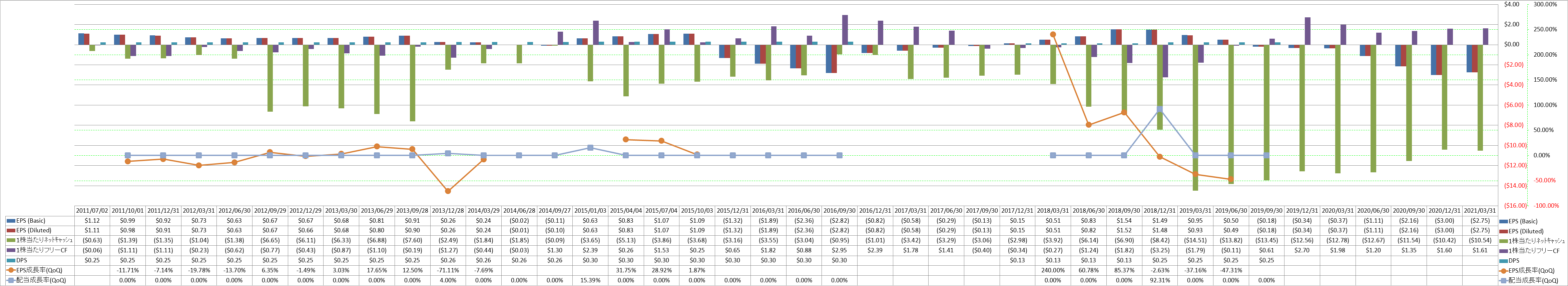Screen dimensions: 1568x286
Task: Click the 2013/12/28 date column header
Action: click(447, 211)
